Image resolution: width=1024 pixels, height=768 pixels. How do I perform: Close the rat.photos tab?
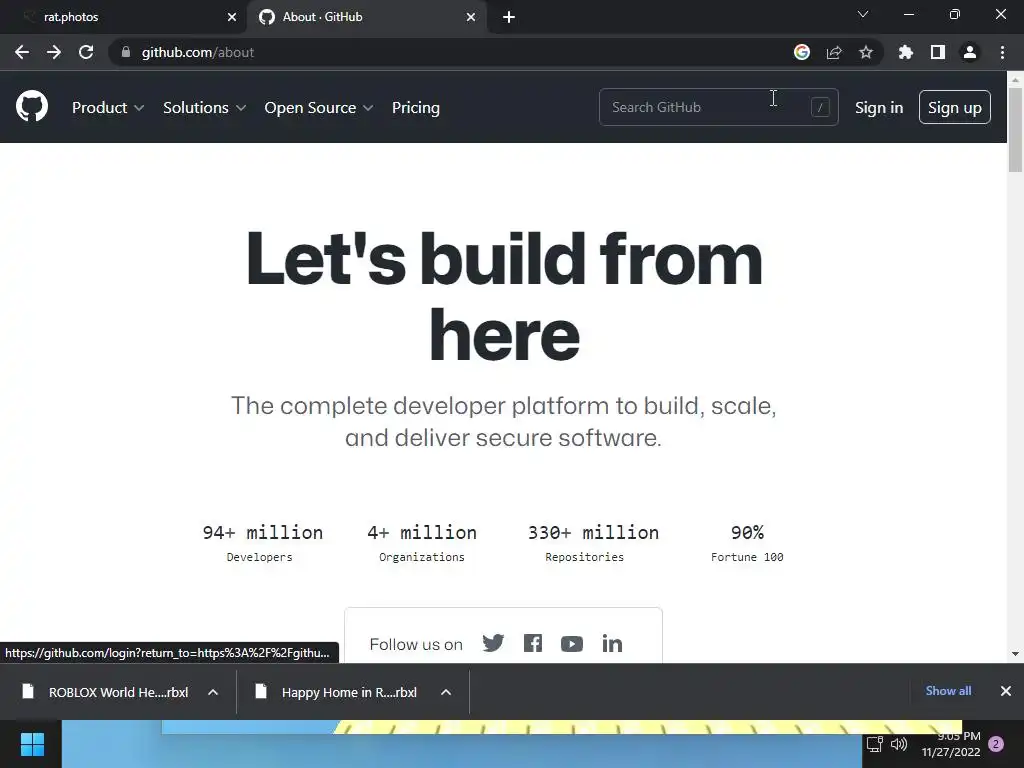pyautogui.click(x=232, y=17)
